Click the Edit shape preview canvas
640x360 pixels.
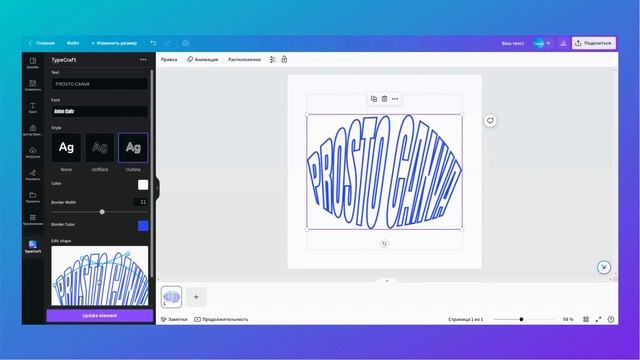[100, 276]
